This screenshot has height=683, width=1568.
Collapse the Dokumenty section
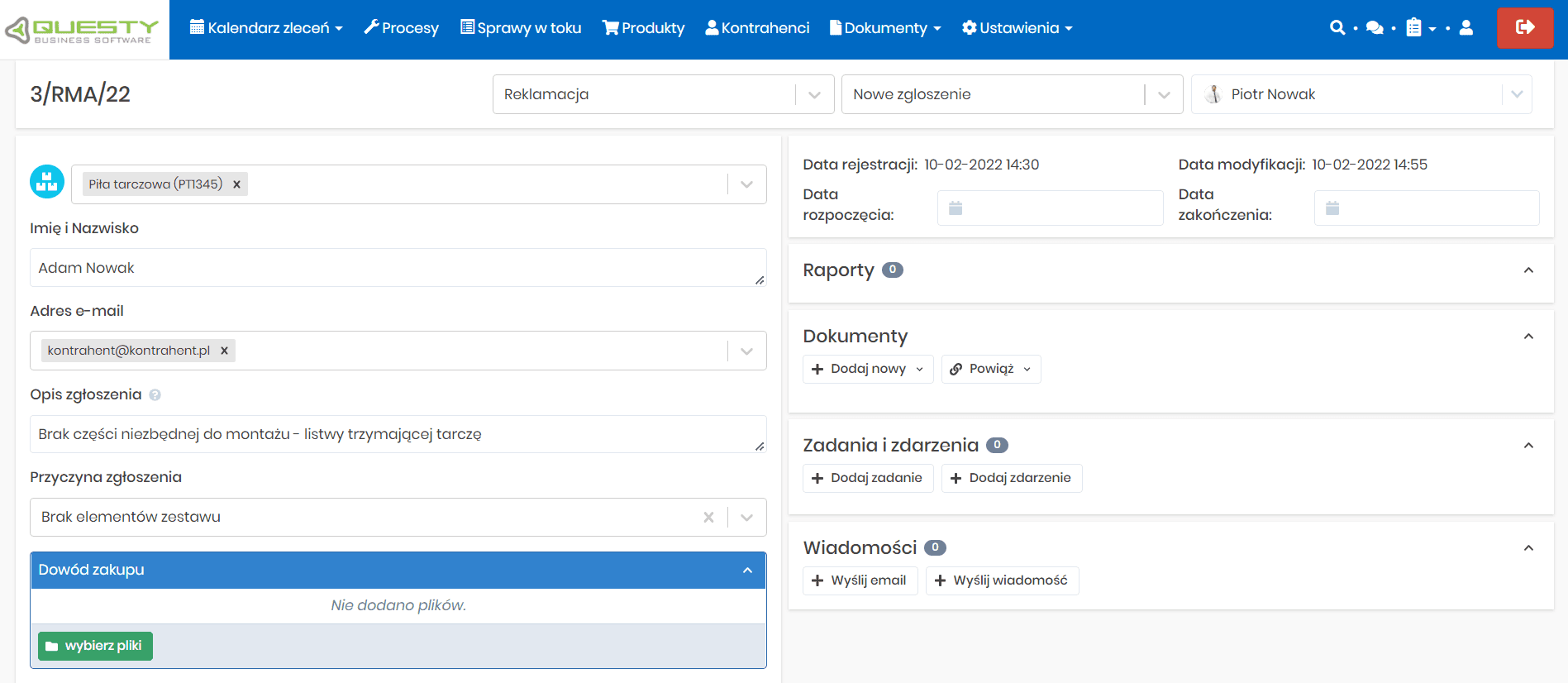[x=1528, y=337]
